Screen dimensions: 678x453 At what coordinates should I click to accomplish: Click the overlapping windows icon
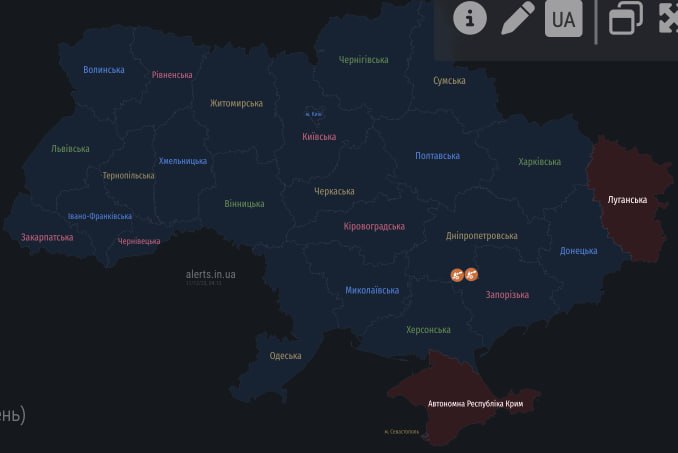[x=626, y=19]
